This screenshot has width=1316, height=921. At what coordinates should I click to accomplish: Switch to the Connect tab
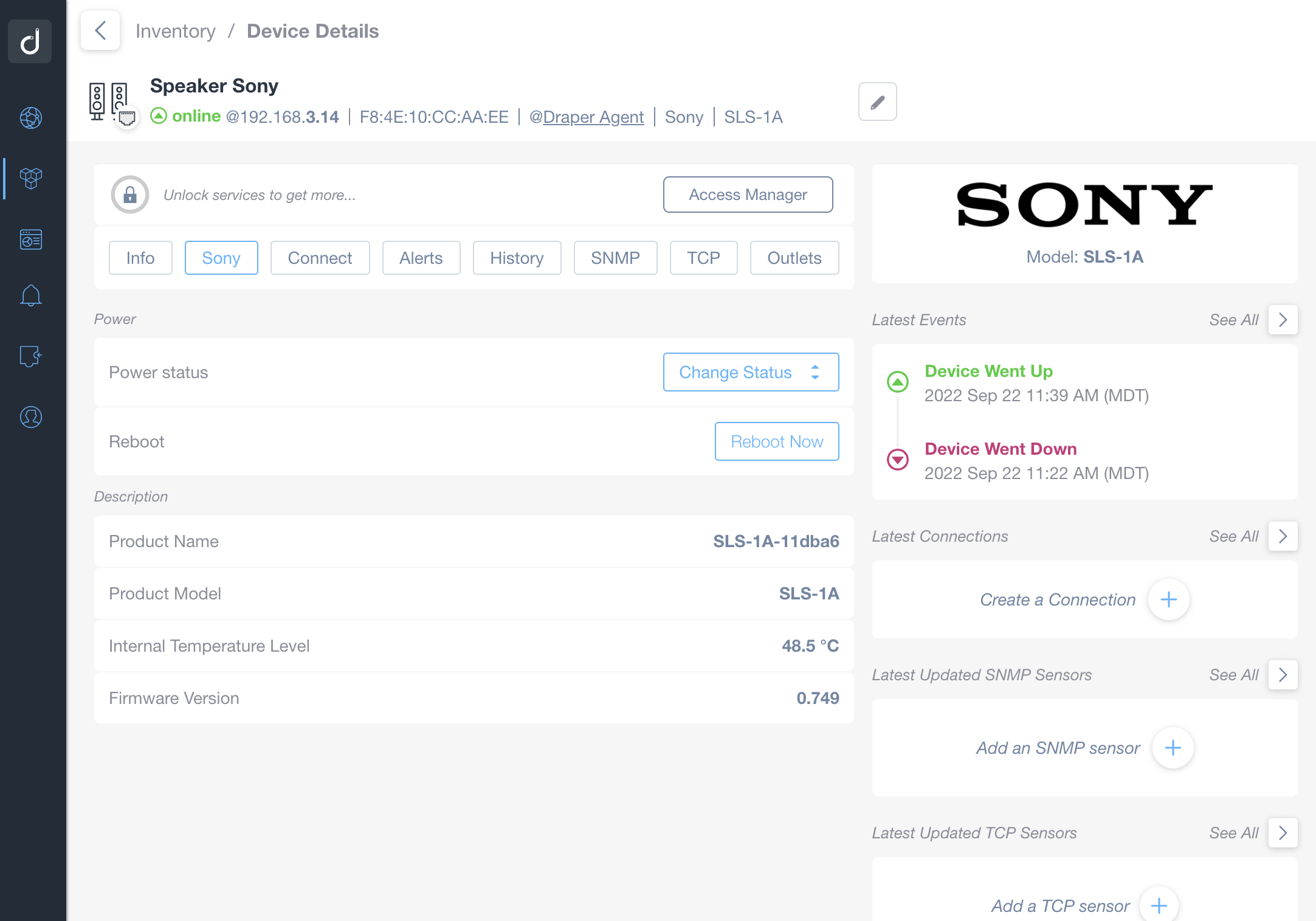pyautogui.click(x=320, y=258)
